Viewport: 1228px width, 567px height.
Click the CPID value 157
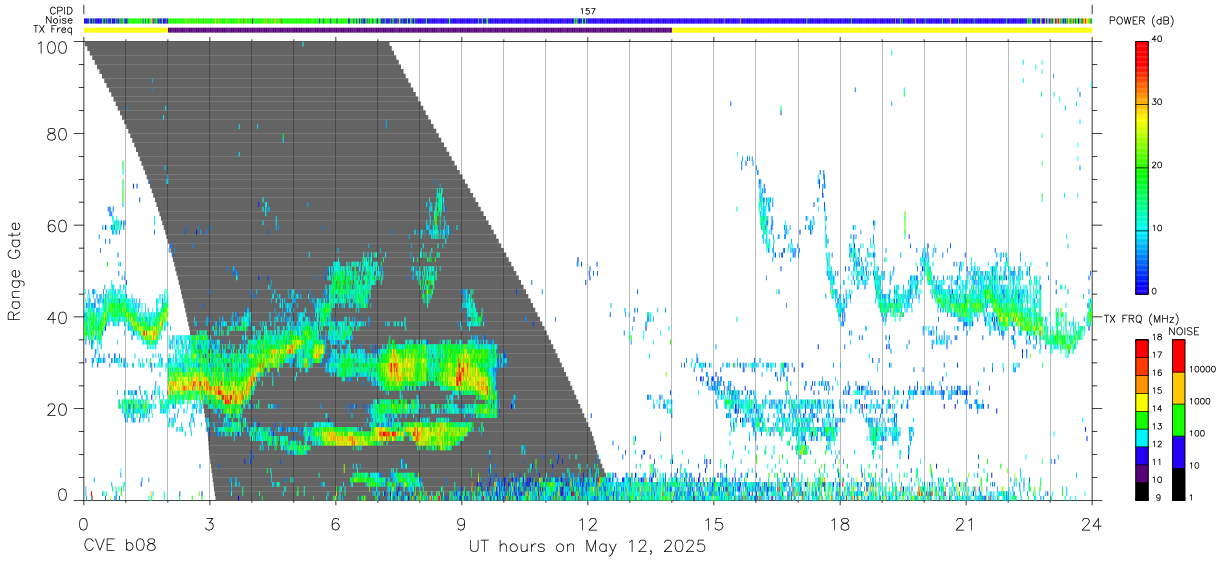click(587, 11)
